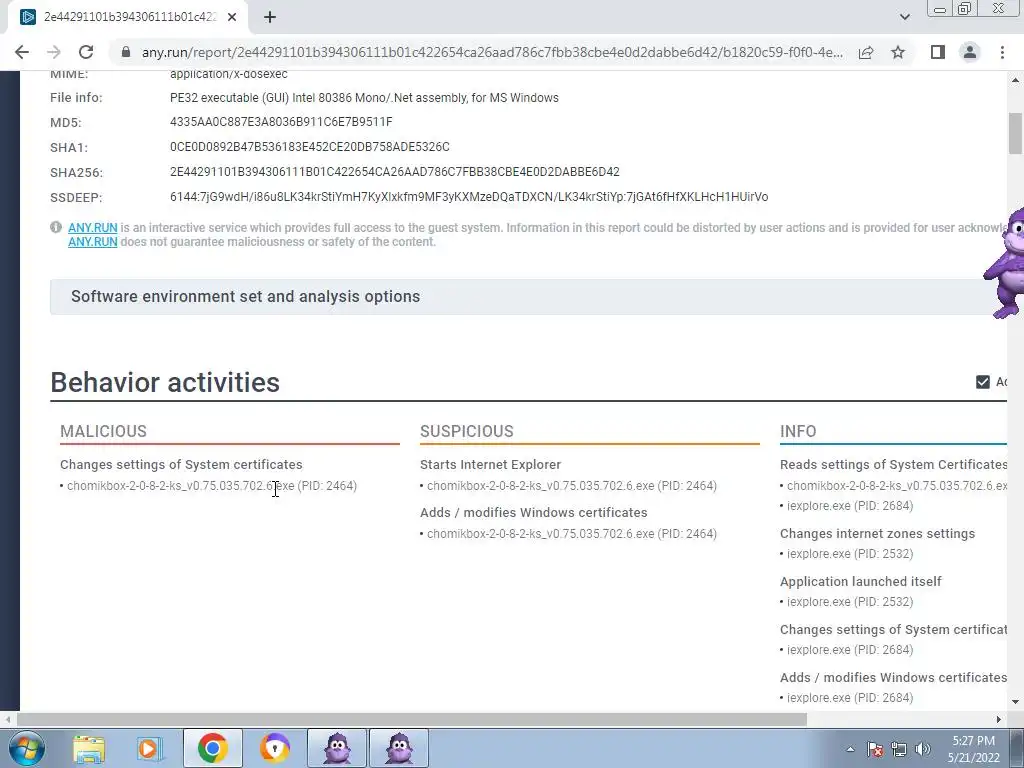Open the browser side panel
Screen dimensions: 1024x768
point(938,52)
